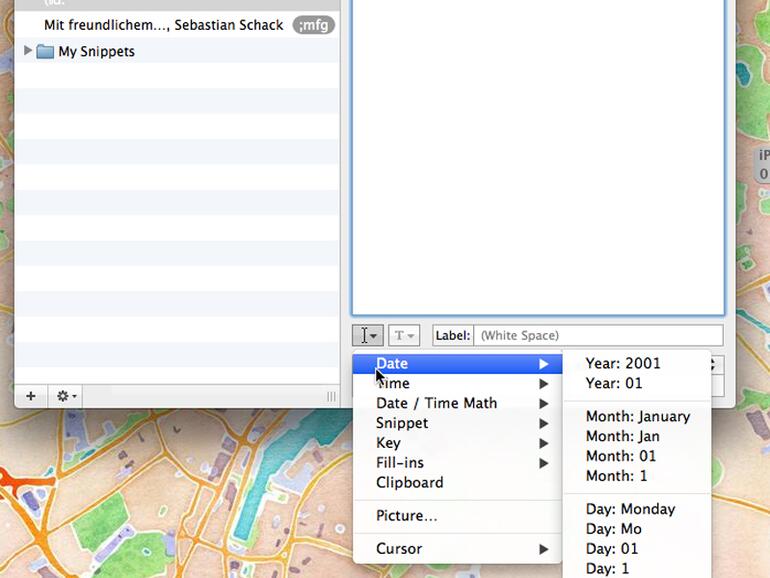The width and height of the screenshot is (770, 578).
Task: Insert Year: 01 date format
Action: pos(637,383)
